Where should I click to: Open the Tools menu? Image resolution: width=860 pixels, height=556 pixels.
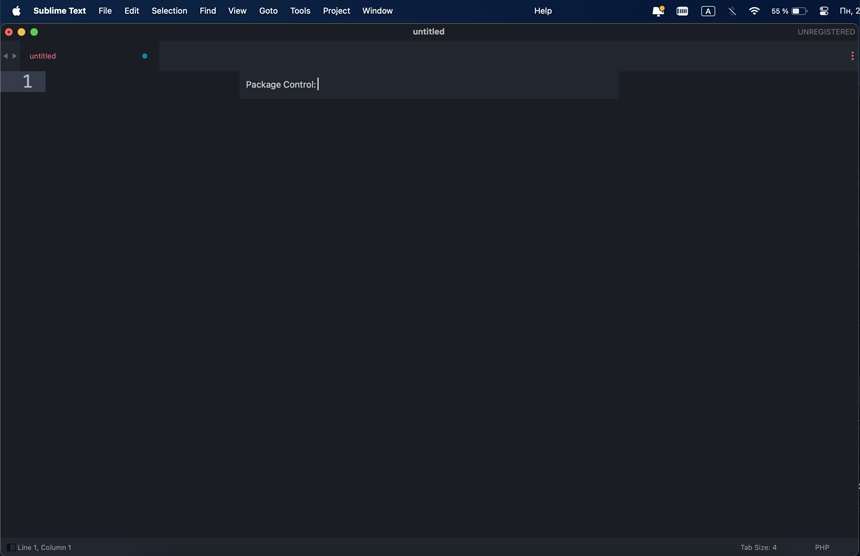click(x=300, y=11)
